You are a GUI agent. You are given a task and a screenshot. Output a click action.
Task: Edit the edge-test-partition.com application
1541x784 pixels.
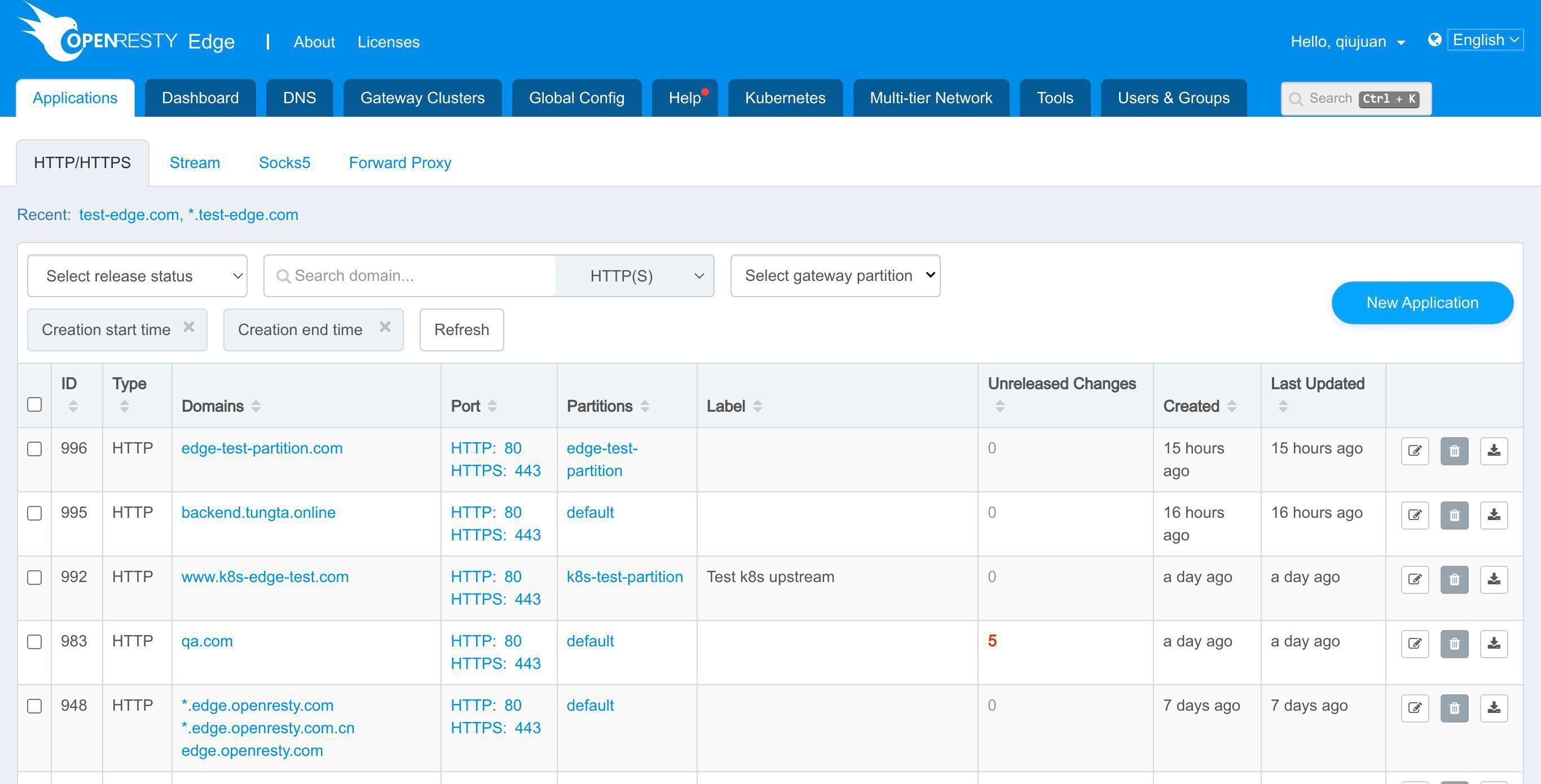click(1414, 451)
